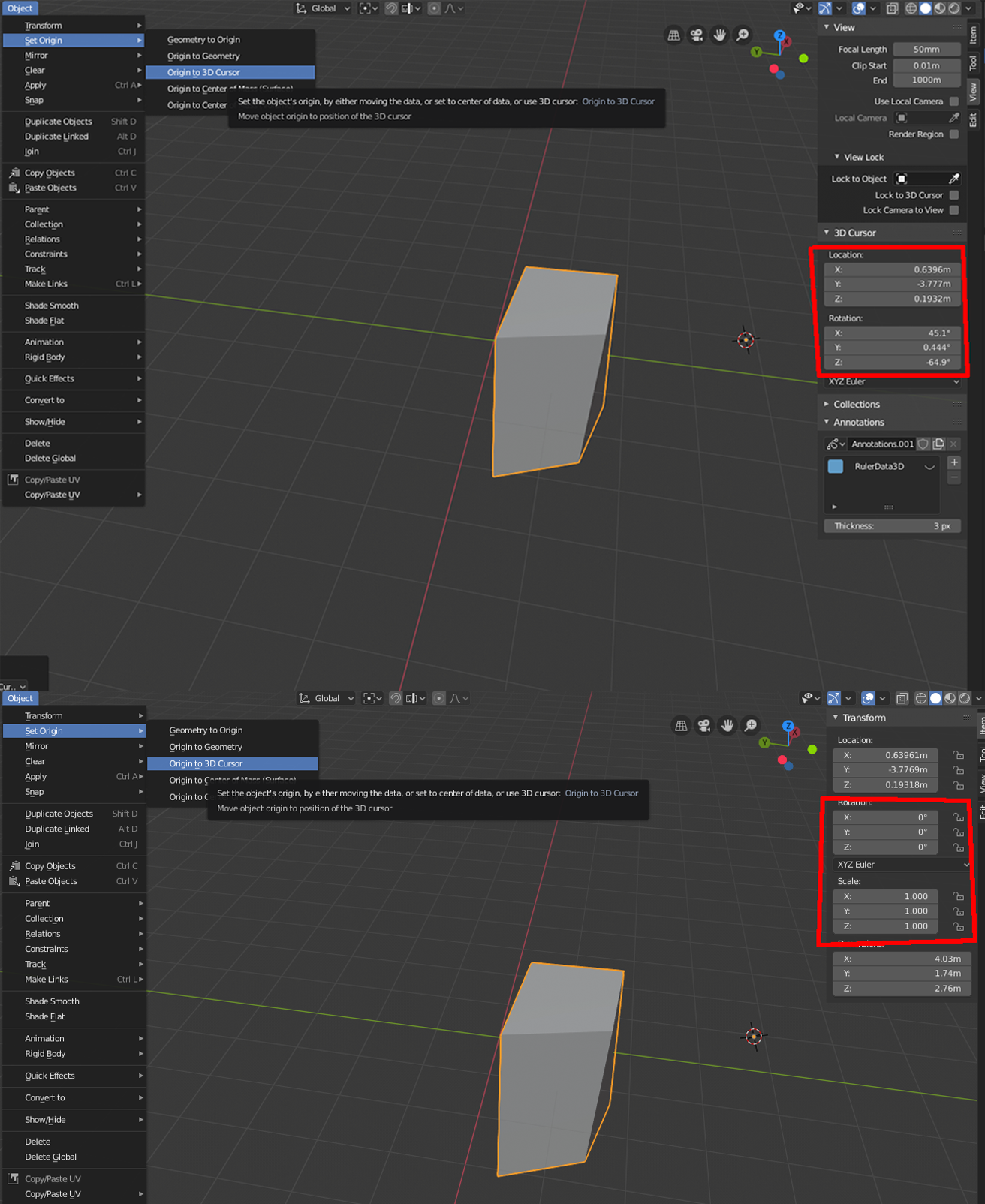Toggle lock icon beside Scale Z field

pyautogui.click(x=959, y=926)
